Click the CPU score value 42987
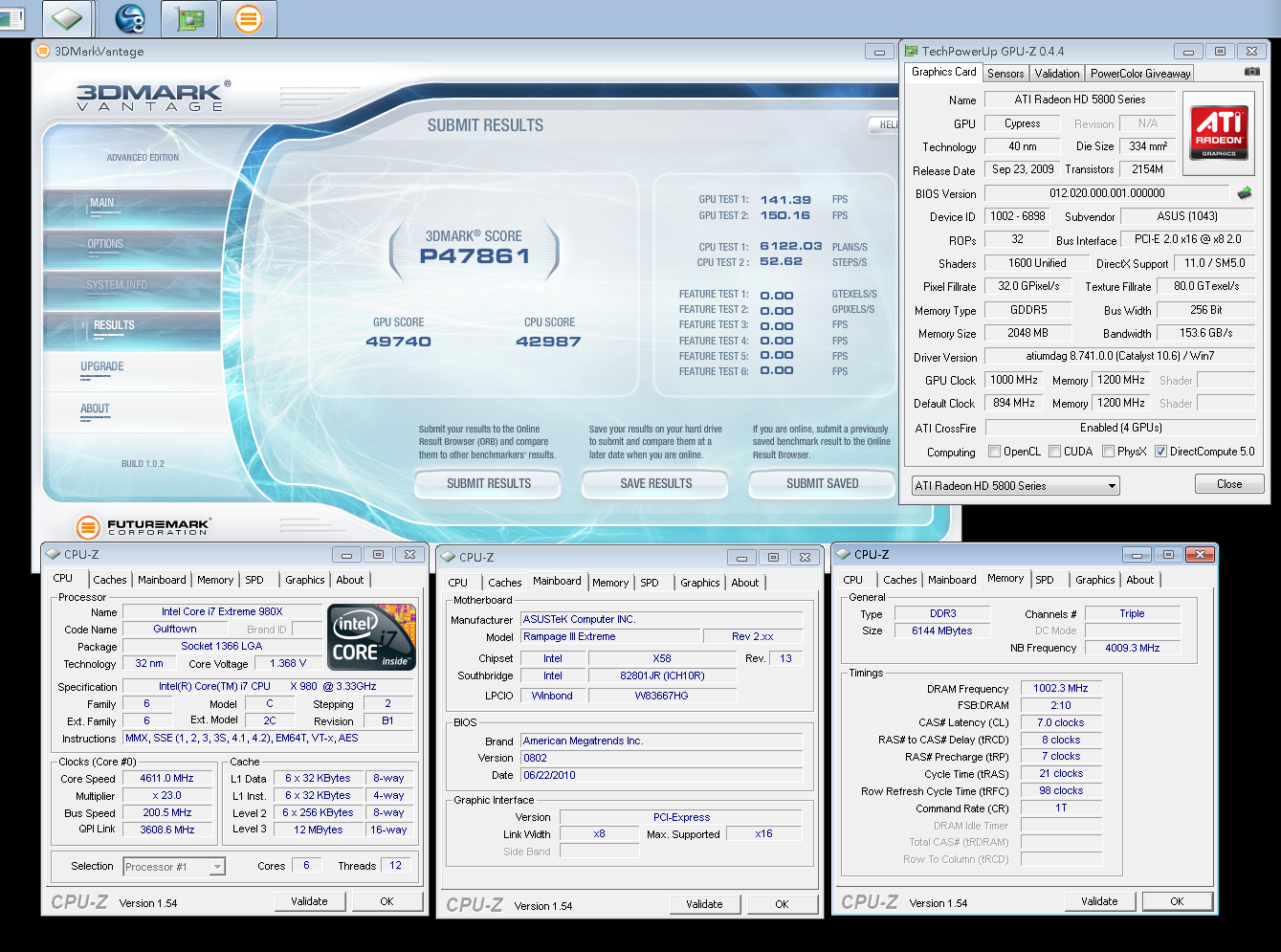1281x952 pixels. [548, 342]
